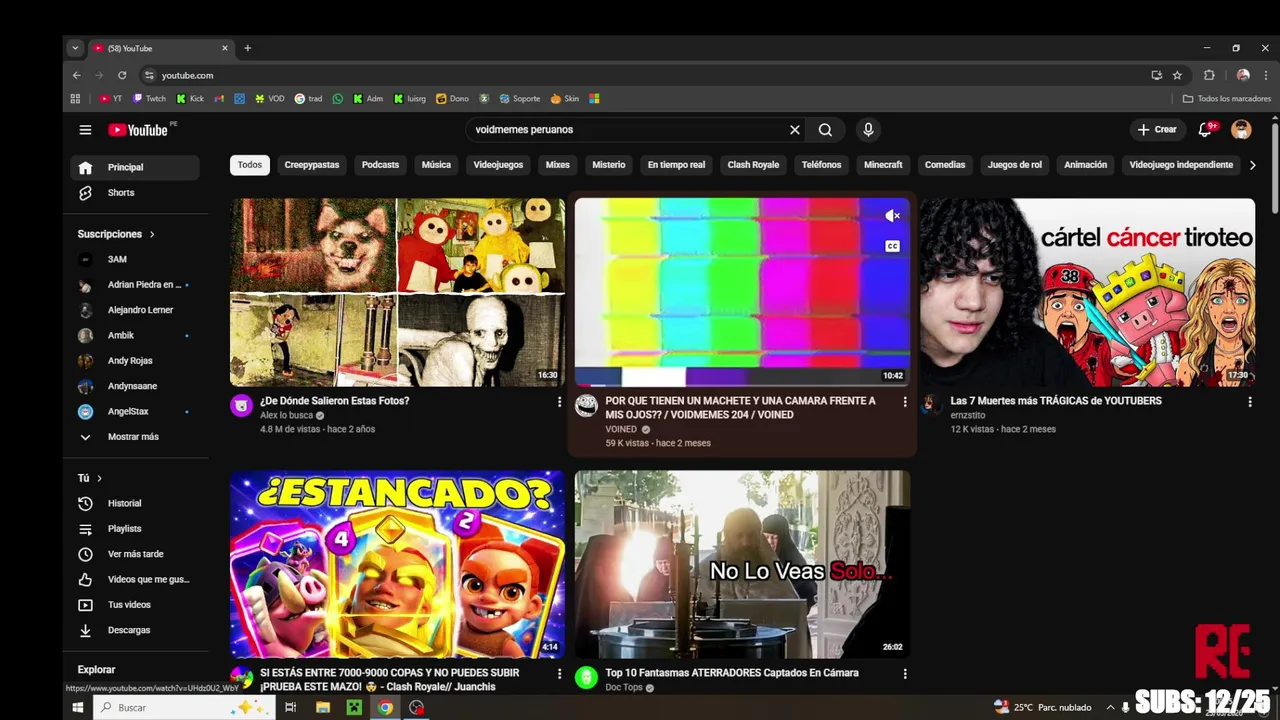The width and height of the screenshot is (1280, 720).
Task: Close the YouTube browser tab
Action: tap(225, 48)
